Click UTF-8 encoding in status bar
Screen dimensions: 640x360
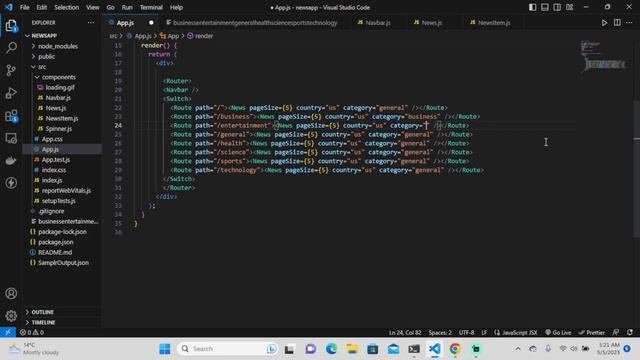click(467, 332)
